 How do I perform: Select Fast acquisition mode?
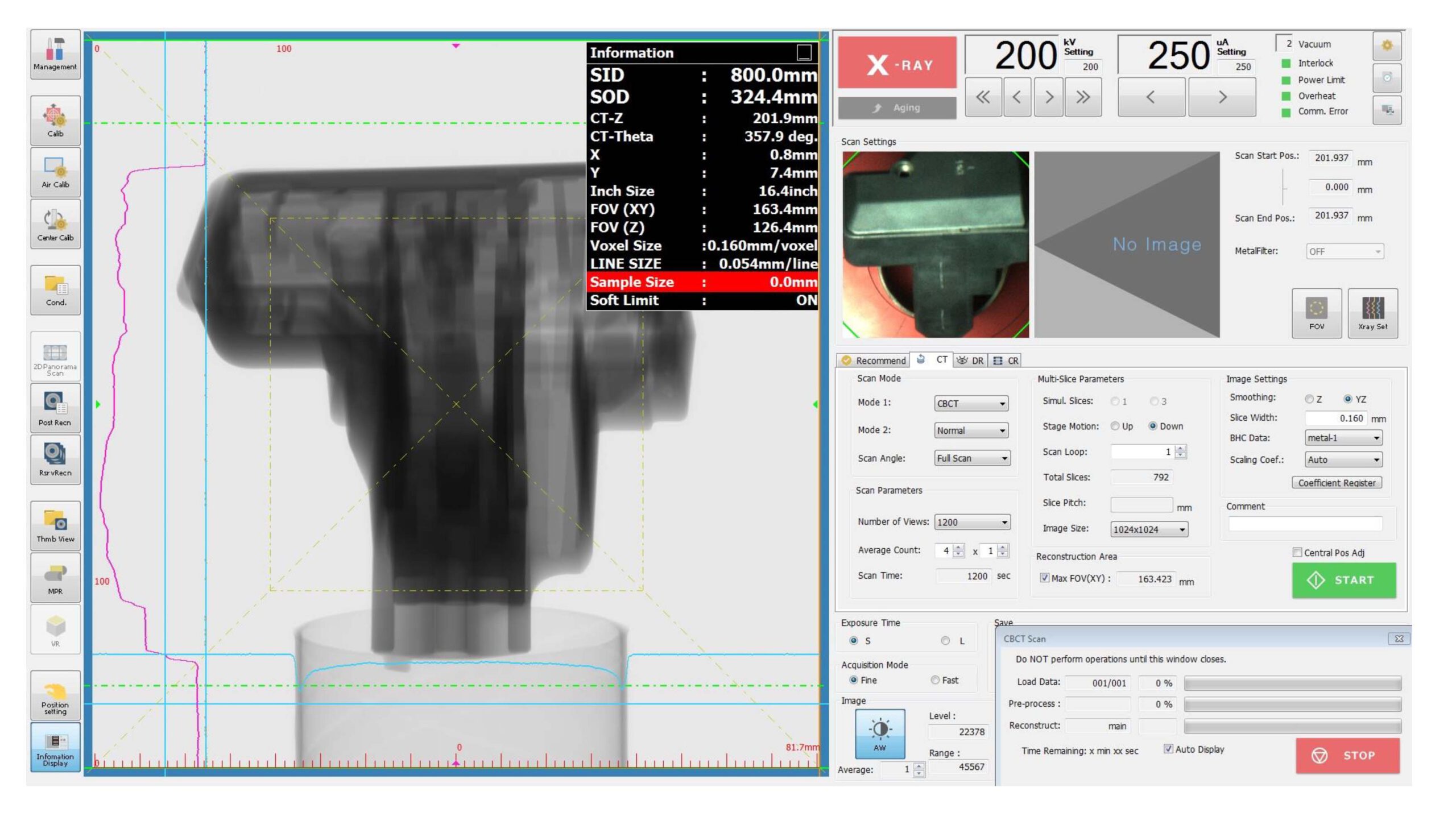click(x=935, y=680)
